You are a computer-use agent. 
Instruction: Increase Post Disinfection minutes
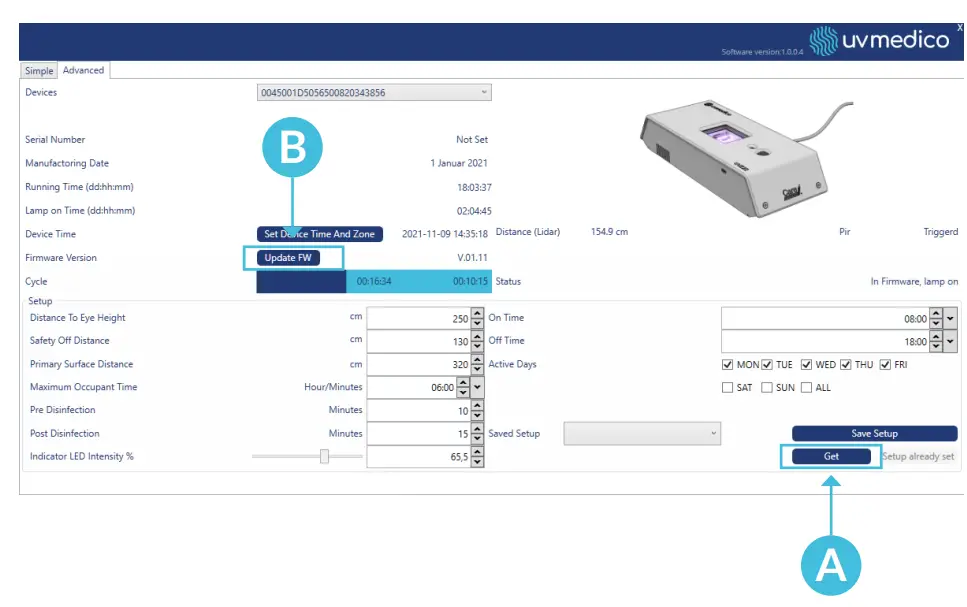pyautogui.click(x=477, y=429)
